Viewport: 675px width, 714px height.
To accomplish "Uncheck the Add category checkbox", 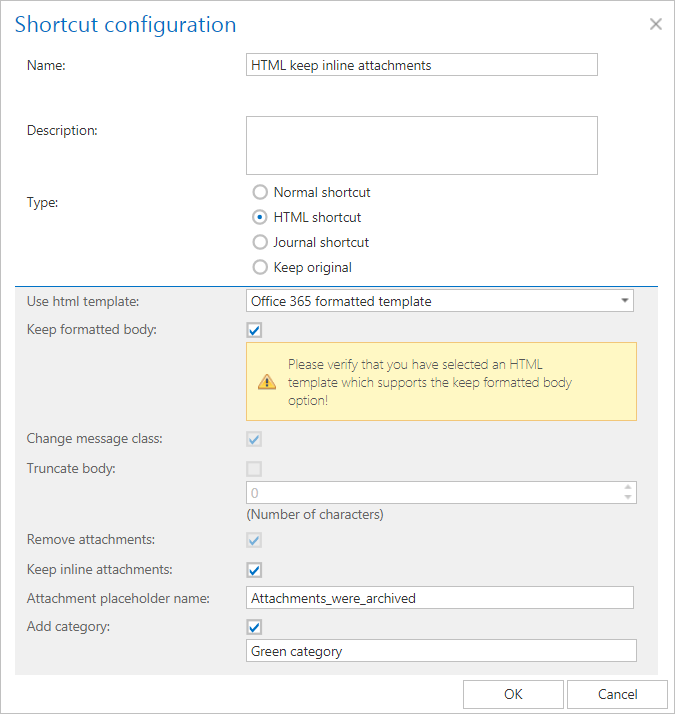I will 254,627.
